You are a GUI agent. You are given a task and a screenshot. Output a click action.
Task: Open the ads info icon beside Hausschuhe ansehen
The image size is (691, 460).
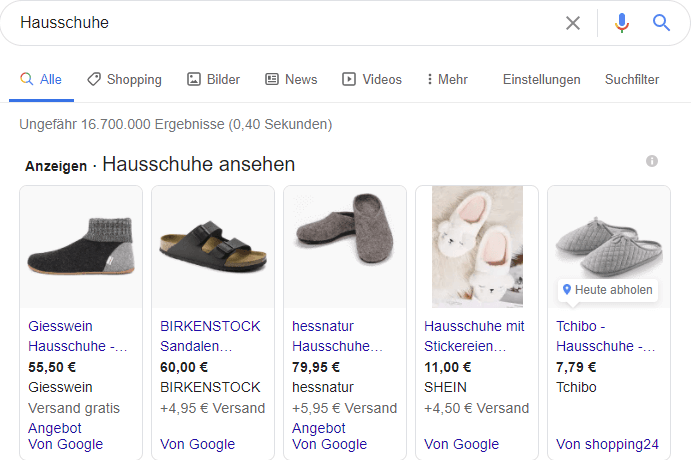(x=652, y=161)
